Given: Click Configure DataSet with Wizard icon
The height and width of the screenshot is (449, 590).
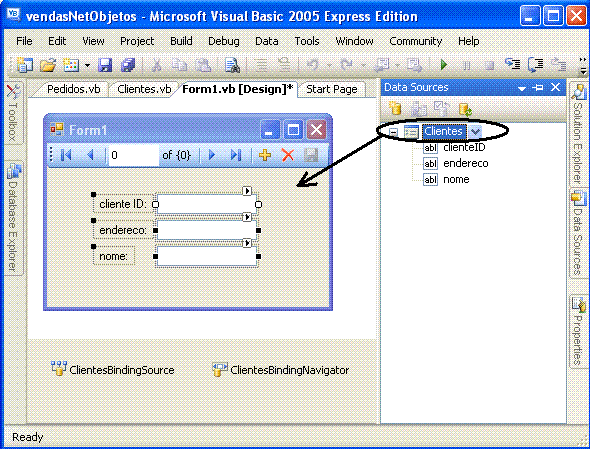Looking at the screenshot, I should coord(441,109).
